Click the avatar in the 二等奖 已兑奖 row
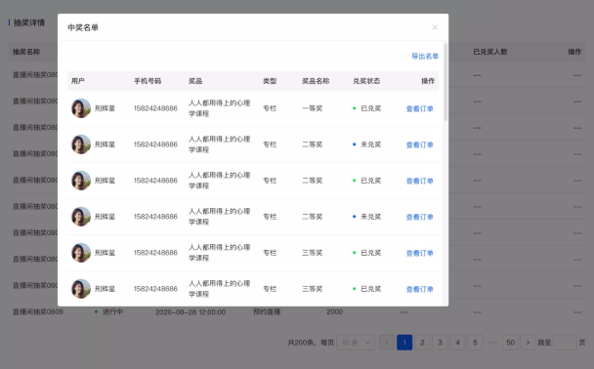The height and width of the screenshot is (369, 594). click(81, 181)
